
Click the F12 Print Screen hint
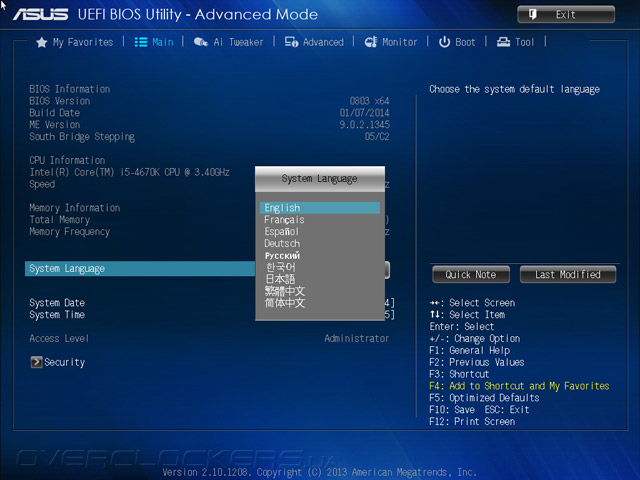472,422
